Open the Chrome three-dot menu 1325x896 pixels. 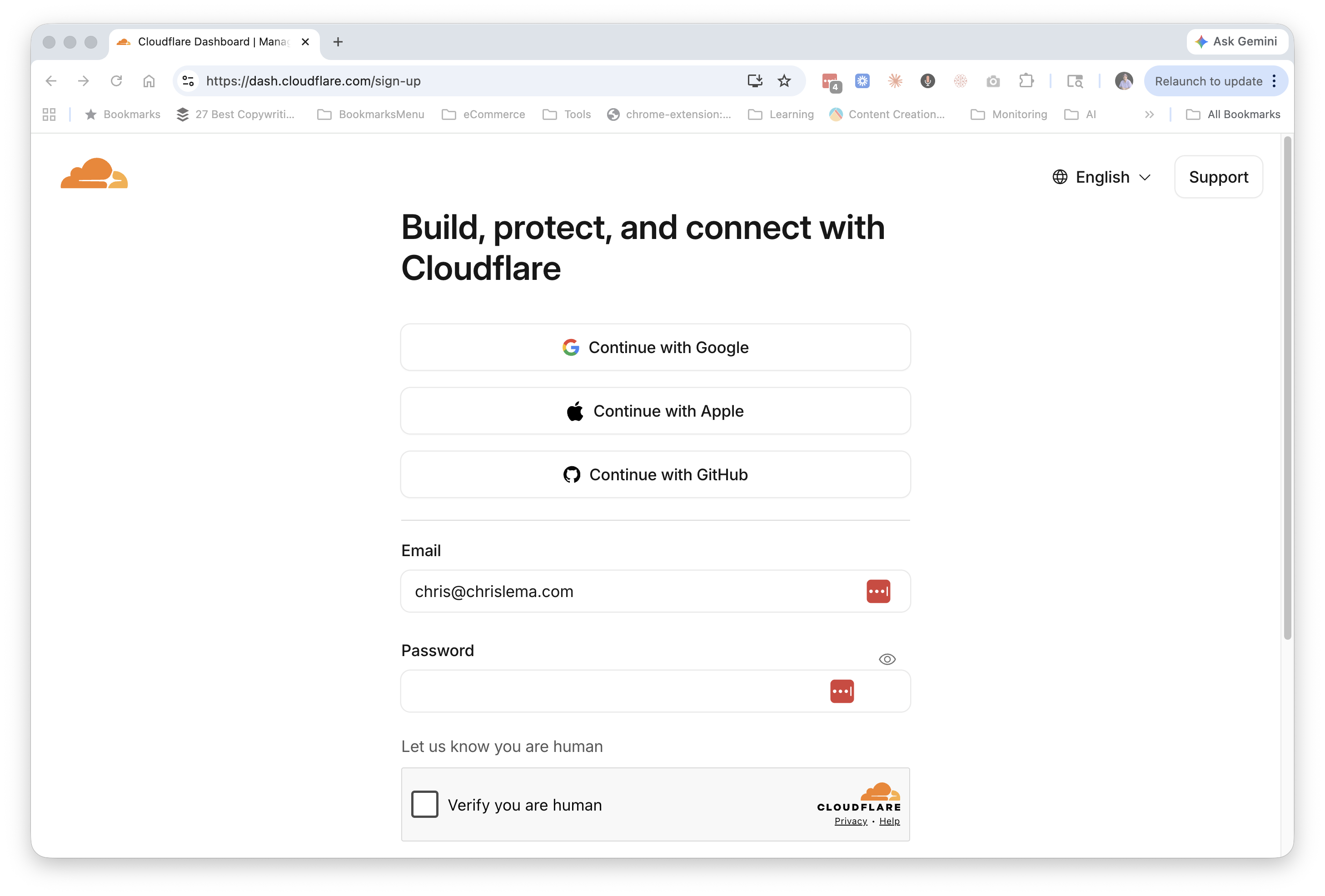(1274, 81)
